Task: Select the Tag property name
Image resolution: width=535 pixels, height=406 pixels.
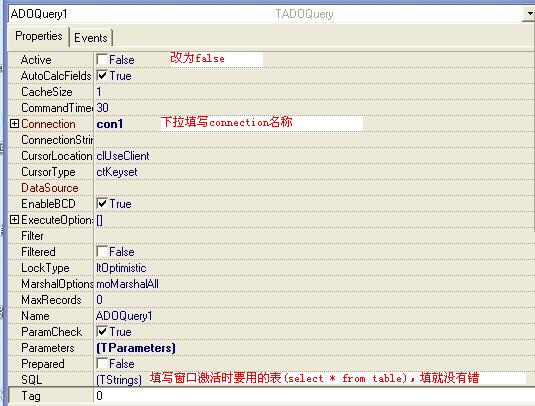Action: (x=31, y=396)
